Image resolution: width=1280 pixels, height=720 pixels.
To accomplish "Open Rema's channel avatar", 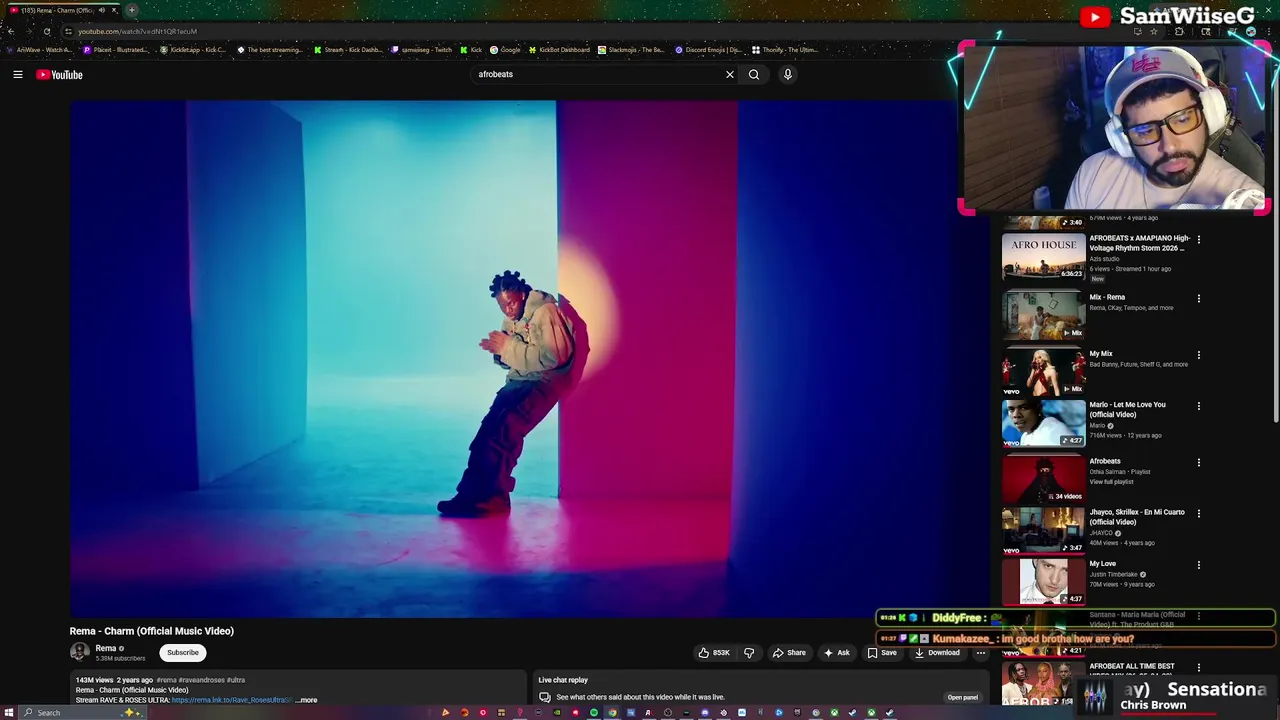I will click(80, 652).
